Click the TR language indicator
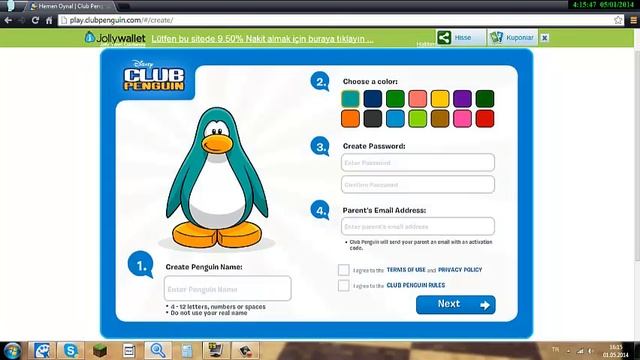The image size is (640, 360). coord(555,350)
